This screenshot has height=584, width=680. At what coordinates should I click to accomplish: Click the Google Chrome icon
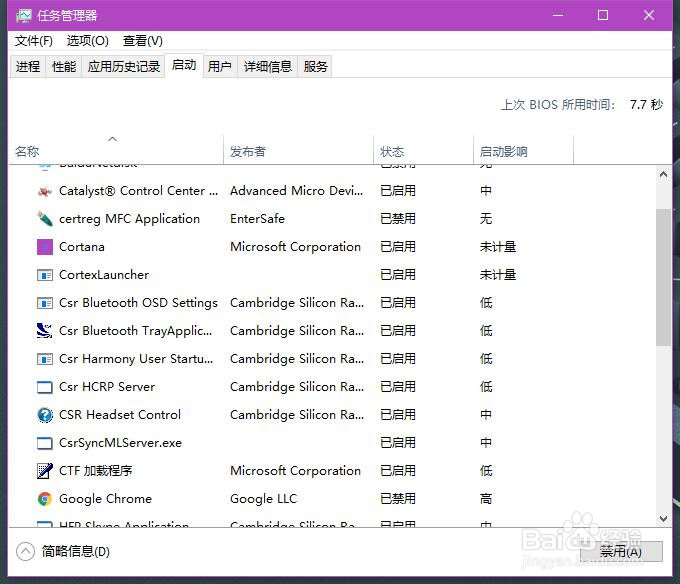click(45, 499)
